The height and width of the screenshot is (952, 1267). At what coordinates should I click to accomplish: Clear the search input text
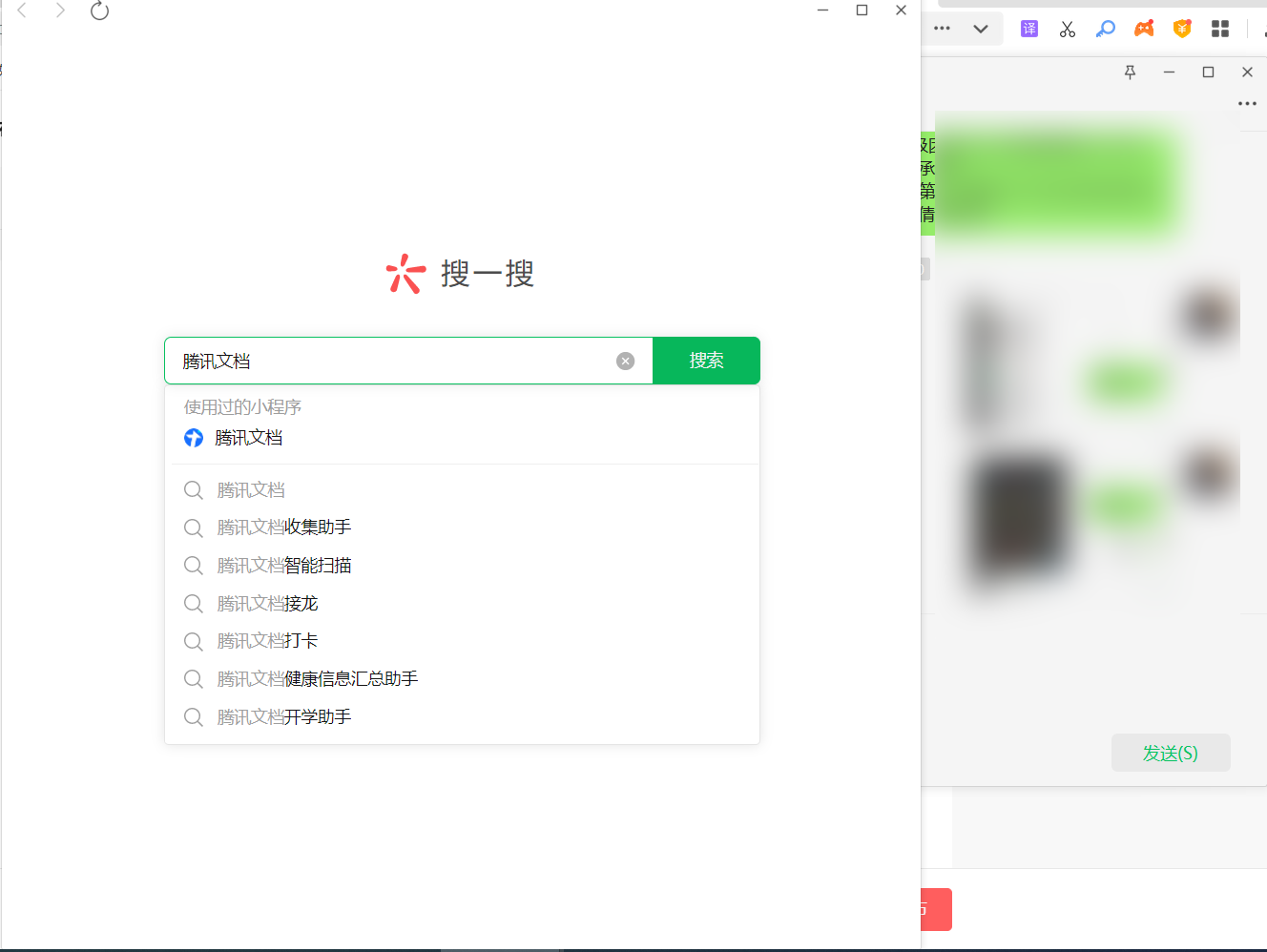tap(625, 361)
